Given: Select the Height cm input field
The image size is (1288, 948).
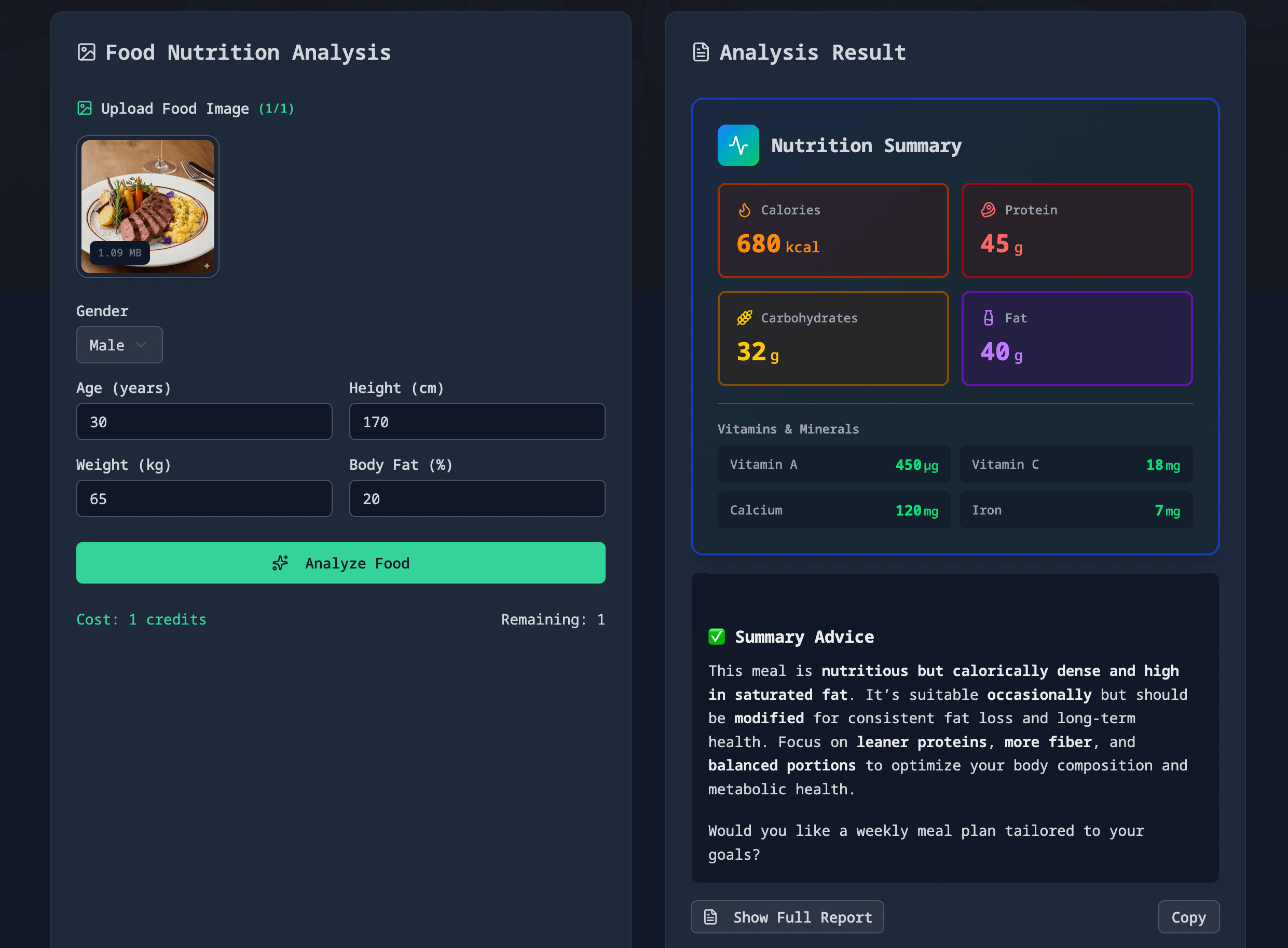Looking at the screenshot, I should point(477,422).
